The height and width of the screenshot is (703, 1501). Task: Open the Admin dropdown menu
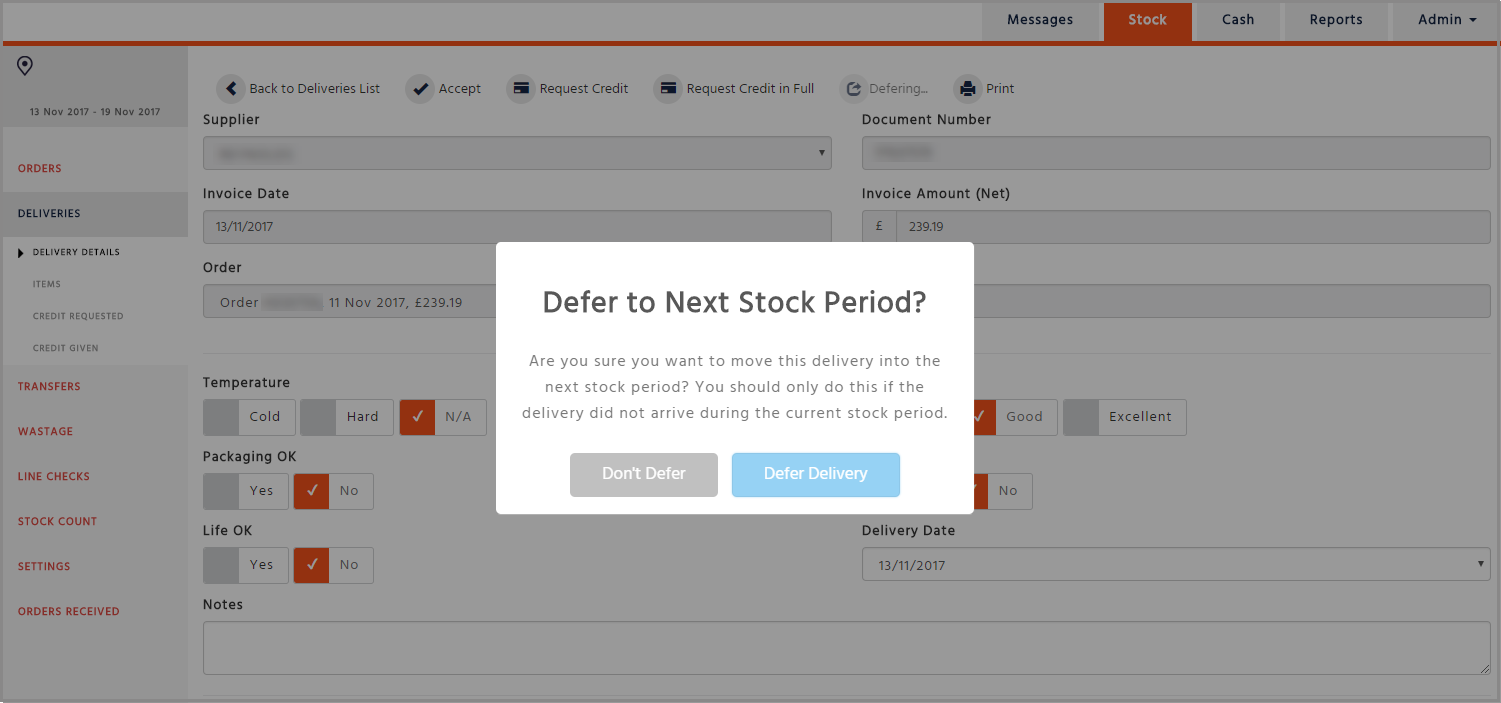coord(1446,20)
